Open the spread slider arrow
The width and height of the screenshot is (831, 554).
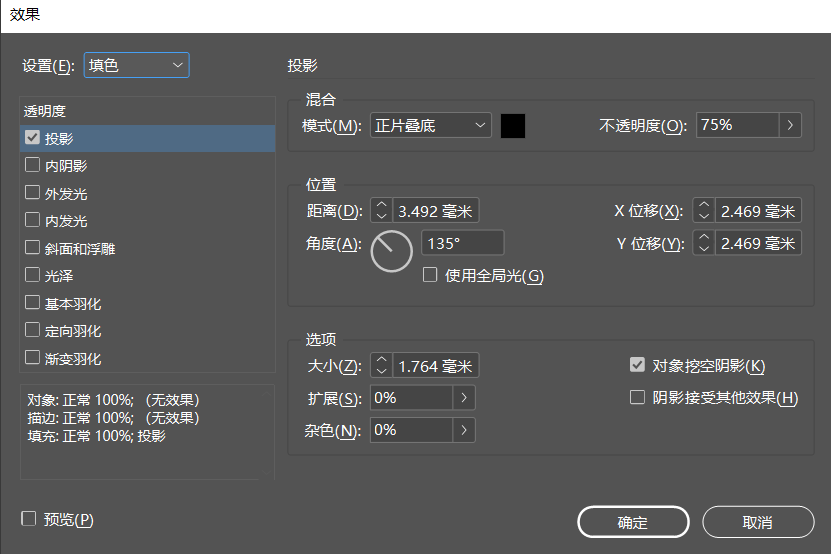(464, 398)
